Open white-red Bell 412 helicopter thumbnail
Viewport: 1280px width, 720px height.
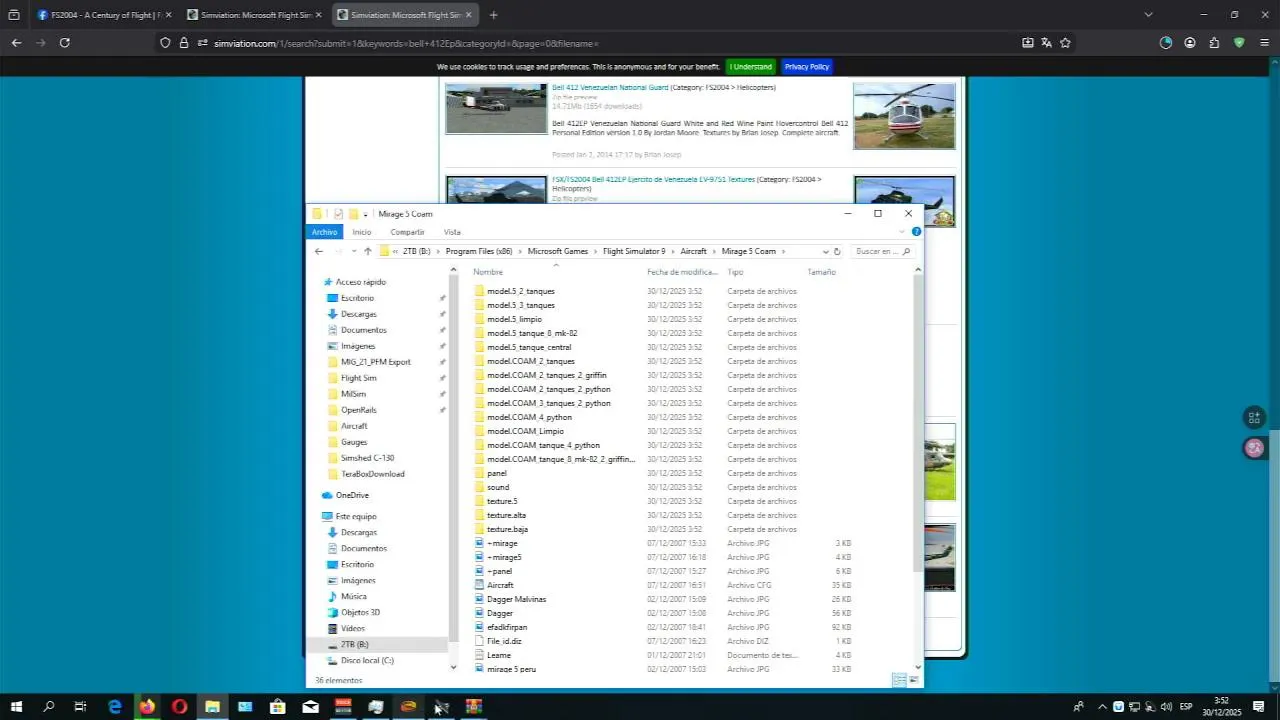click(x=904, y=116)
